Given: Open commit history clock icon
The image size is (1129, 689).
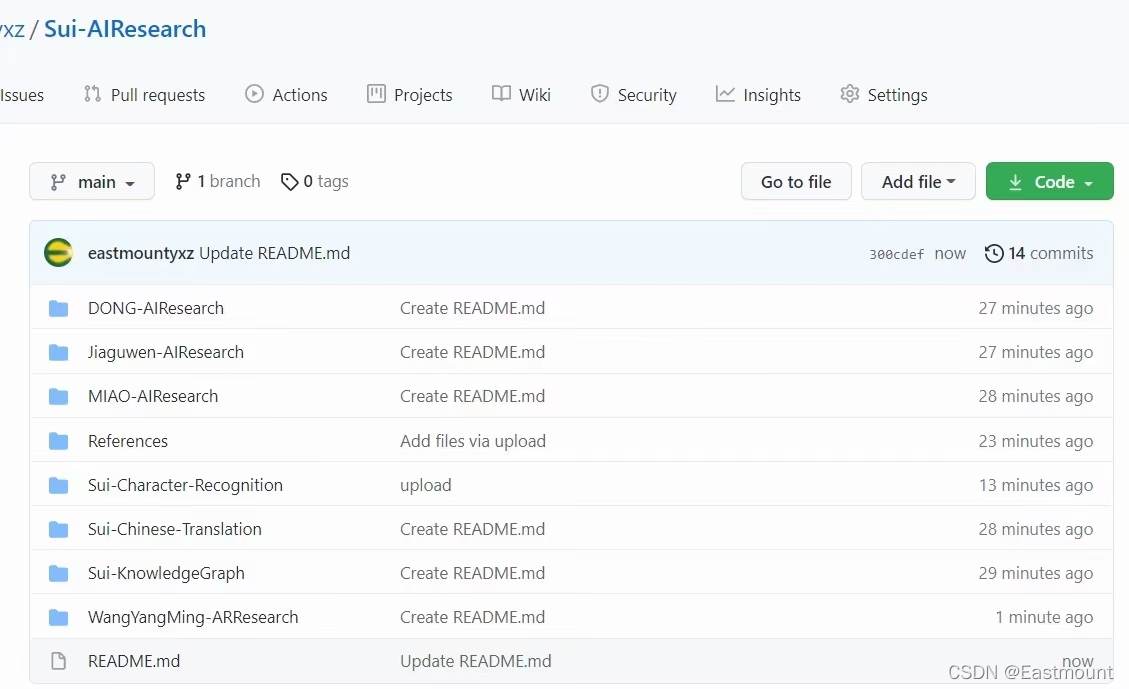Looking at the screenshot, I should 994,253.
